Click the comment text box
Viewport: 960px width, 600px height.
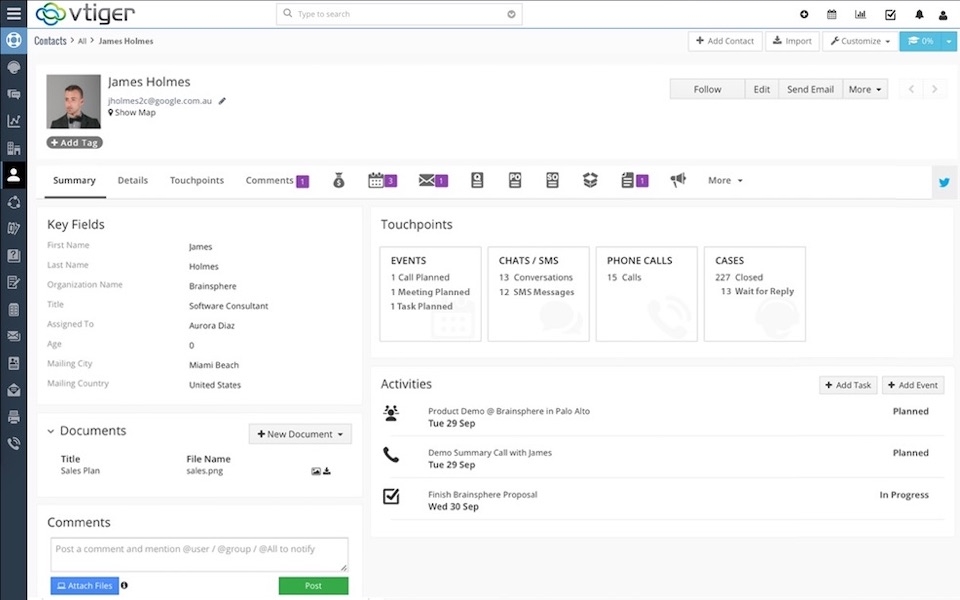click(x=199, y=554)
